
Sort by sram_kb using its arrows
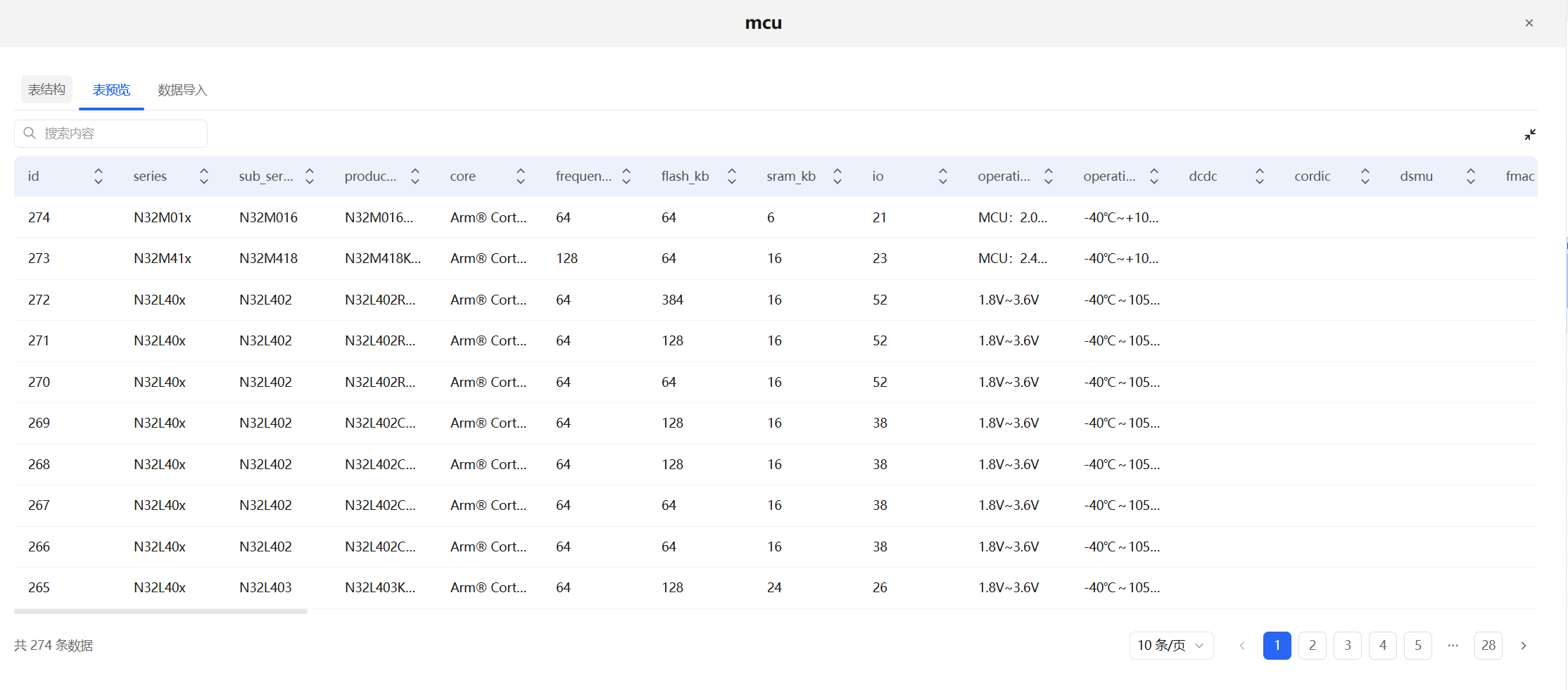[x=837, y=176]
